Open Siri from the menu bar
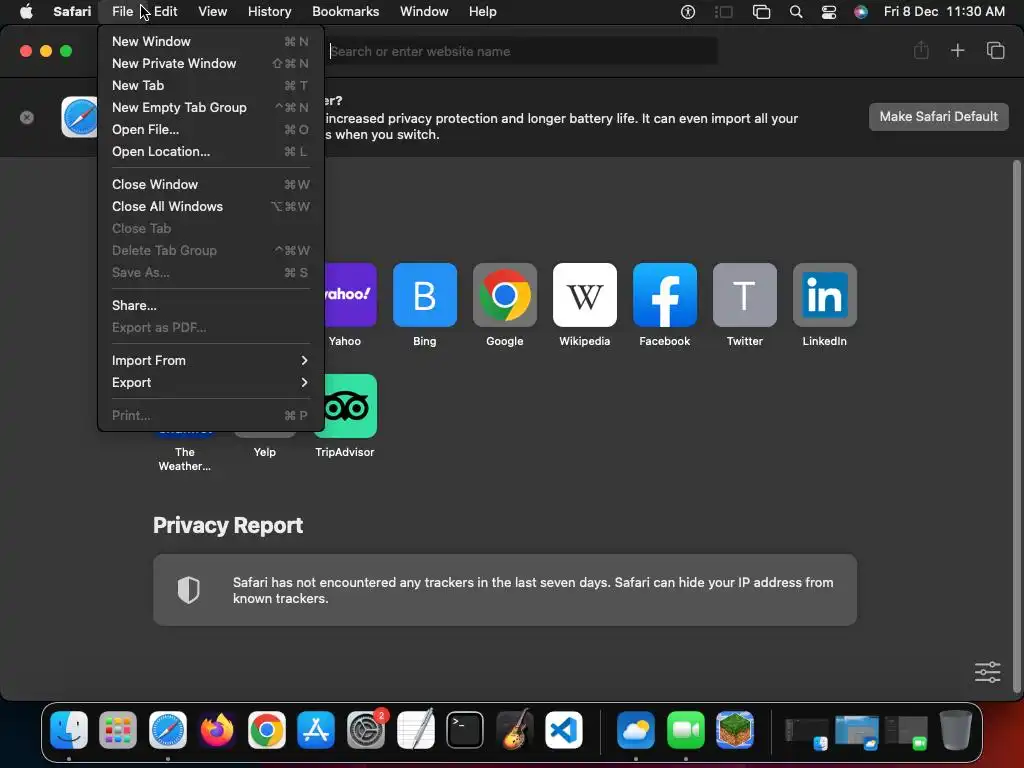Viewport: 1024px width, 768px height. coord(861,11)
